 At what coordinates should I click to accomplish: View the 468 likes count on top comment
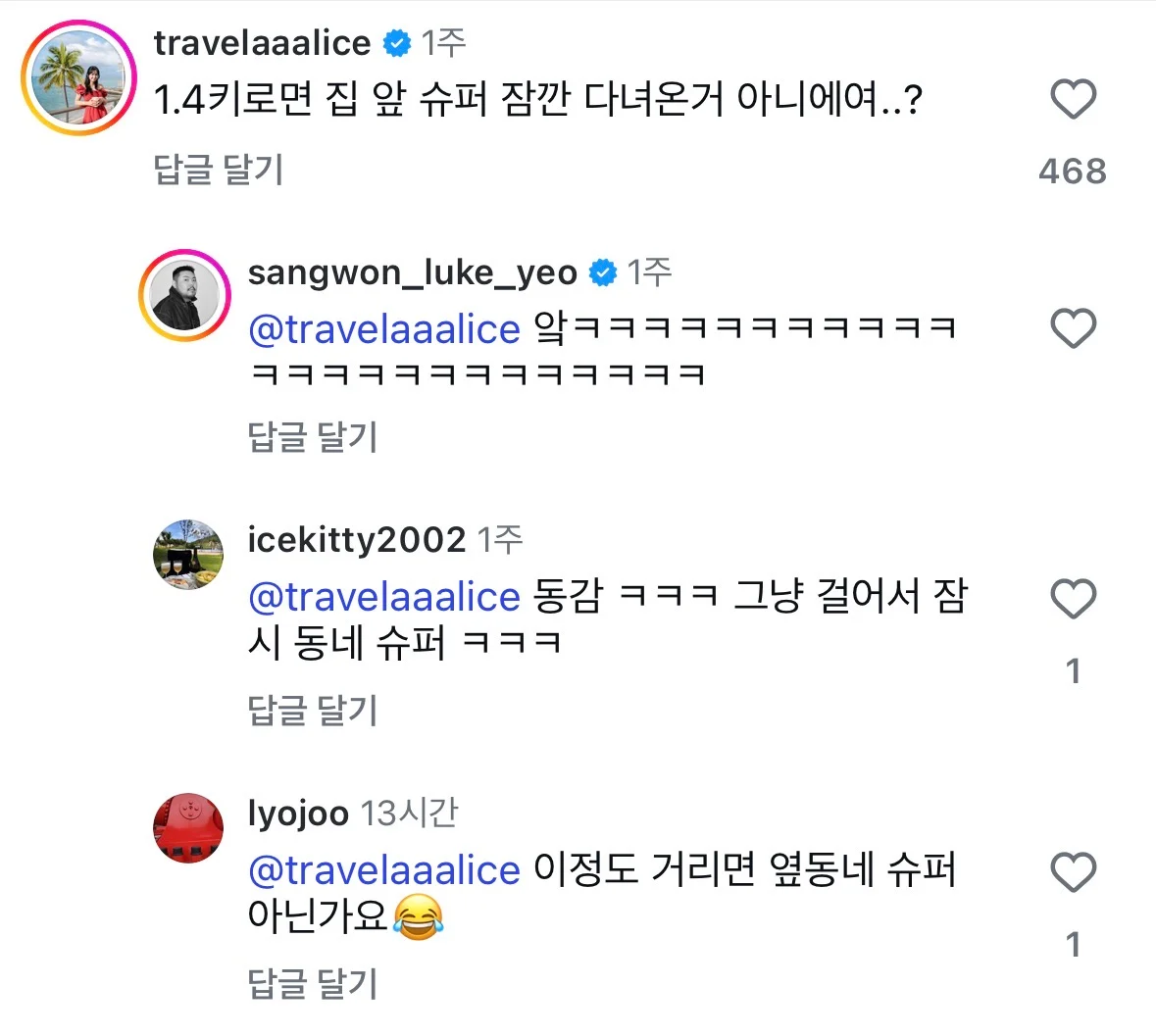(1073, 172)
